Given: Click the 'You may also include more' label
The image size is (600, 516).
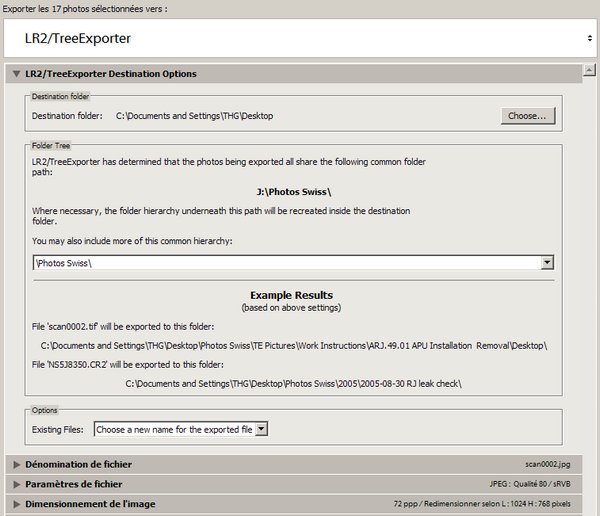Looking at the screenshot, I should tap(132, 241).
